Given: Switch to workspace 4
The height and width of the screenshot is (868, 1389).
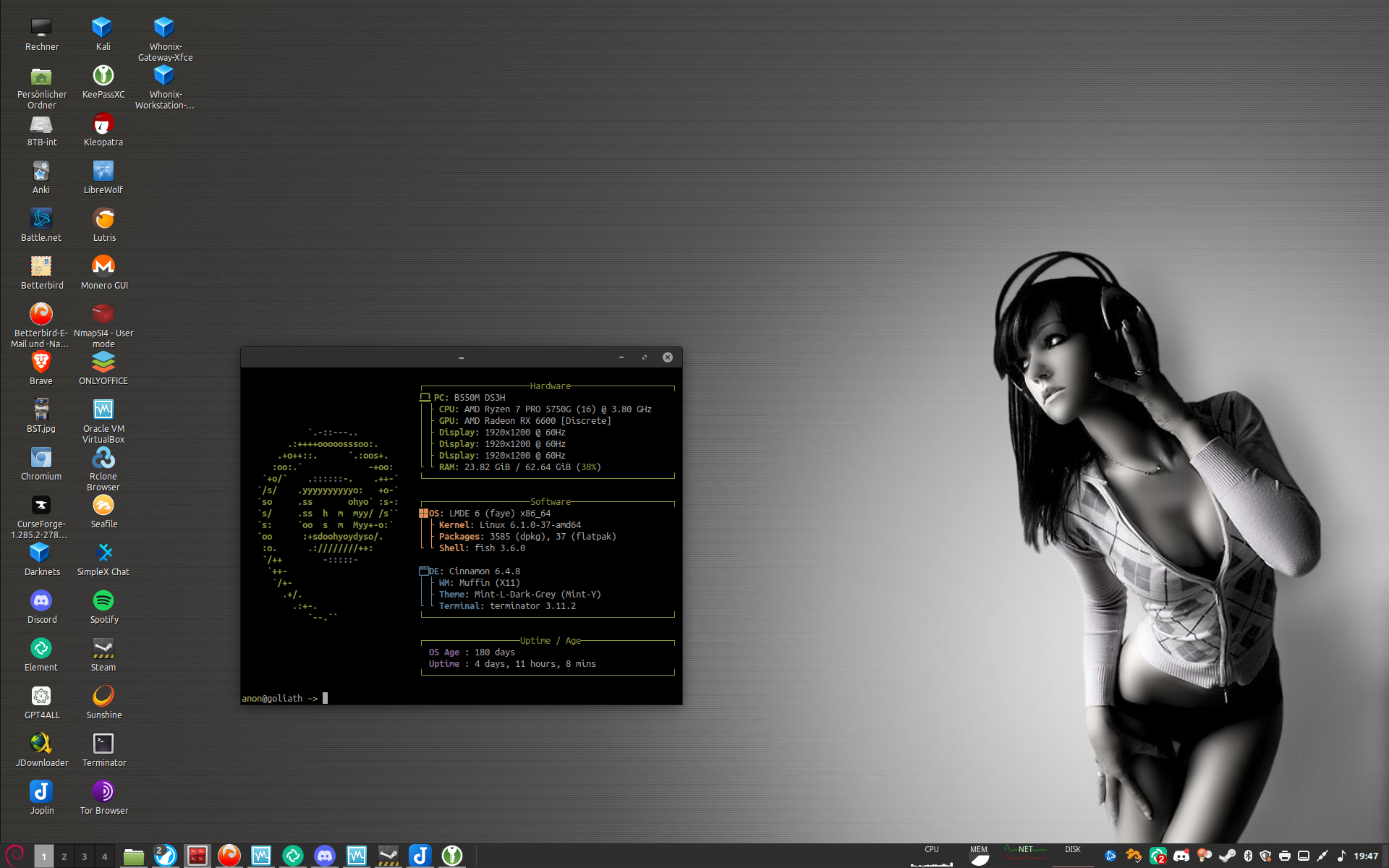Looking at the screenshot, I should tap(104, 856).
